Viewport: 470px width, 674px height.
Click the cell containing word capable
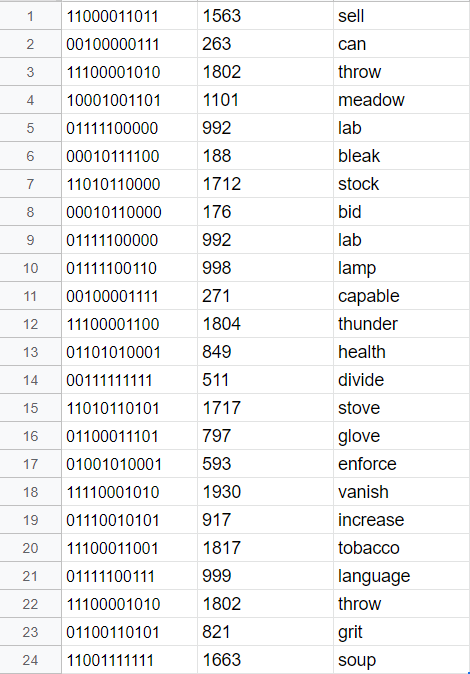(401, 296)
